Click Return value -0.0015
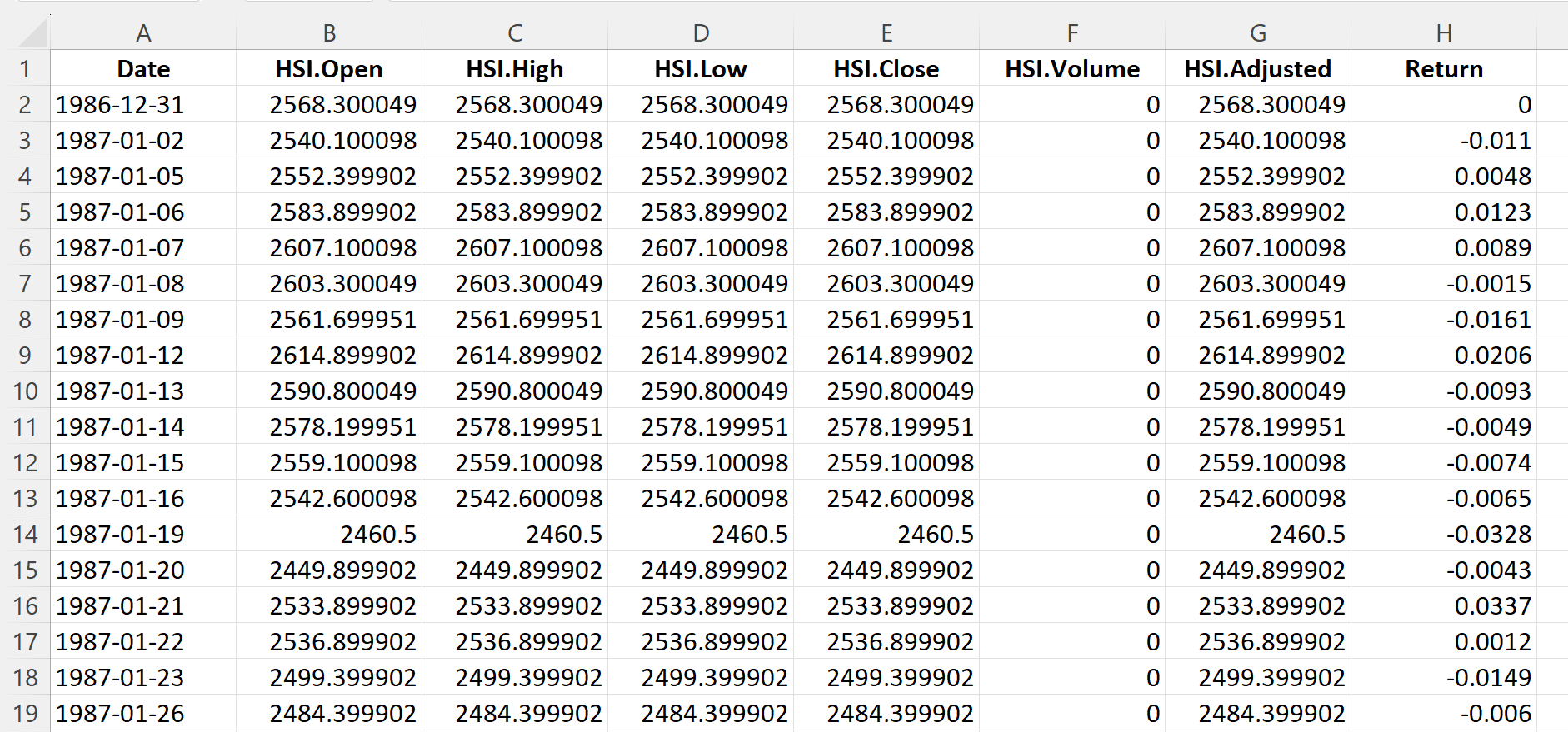 (x=1444, y=283)
